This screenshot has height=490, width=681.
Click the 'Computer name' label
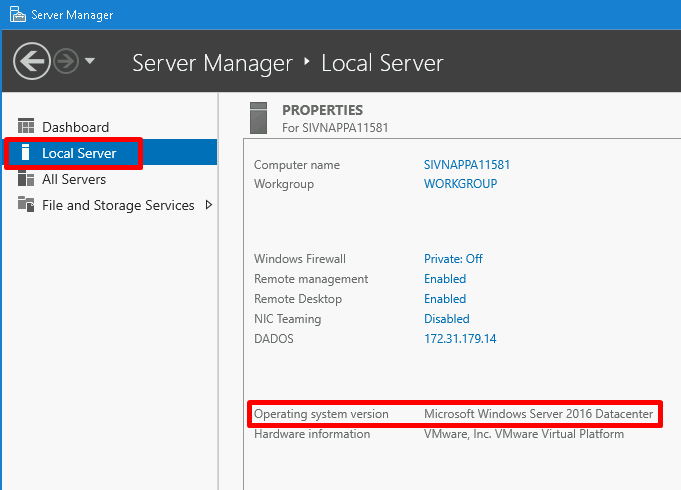click(297, 165)
